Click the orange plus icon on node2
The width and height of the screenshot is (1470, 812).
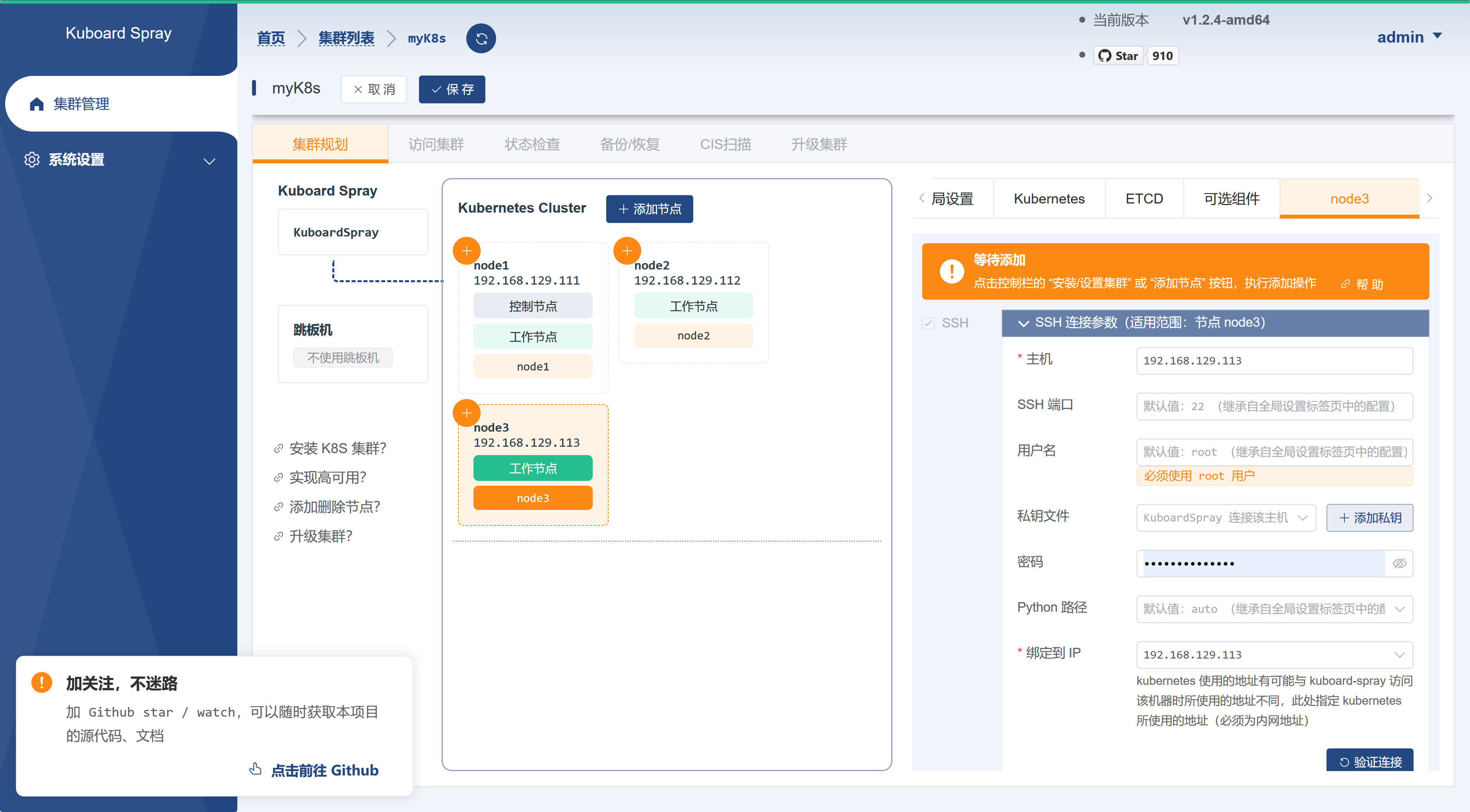(x=626, y=250)
